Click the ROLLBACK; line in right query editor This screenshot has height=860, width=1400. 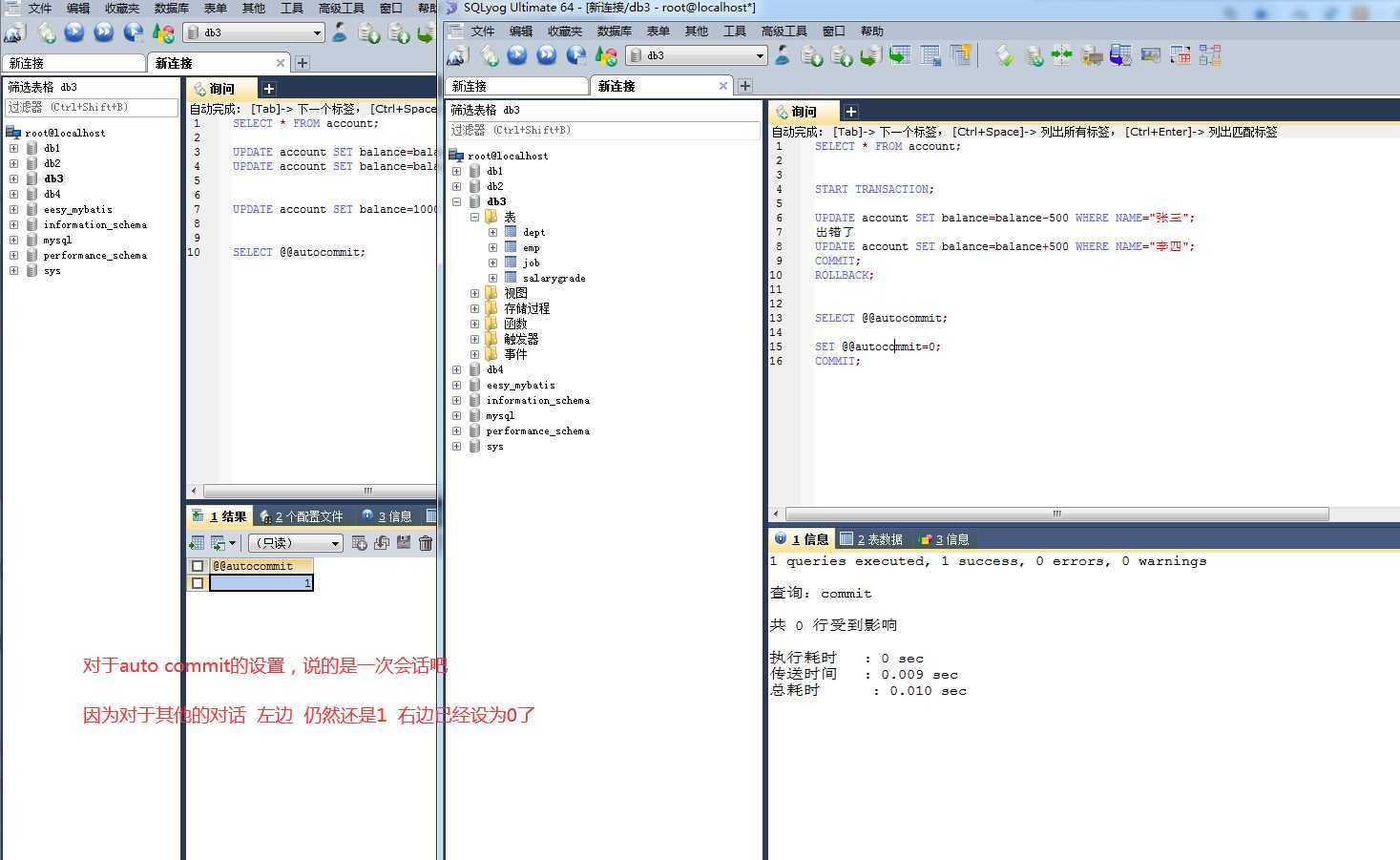(x=844, y=275)
